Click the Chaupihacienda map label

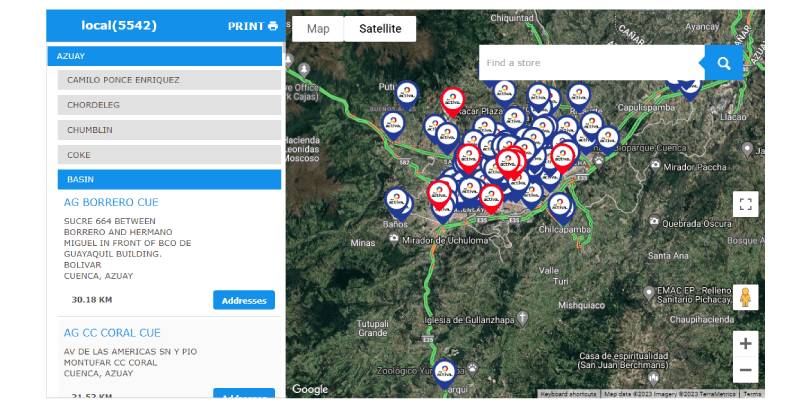(700, 320)
